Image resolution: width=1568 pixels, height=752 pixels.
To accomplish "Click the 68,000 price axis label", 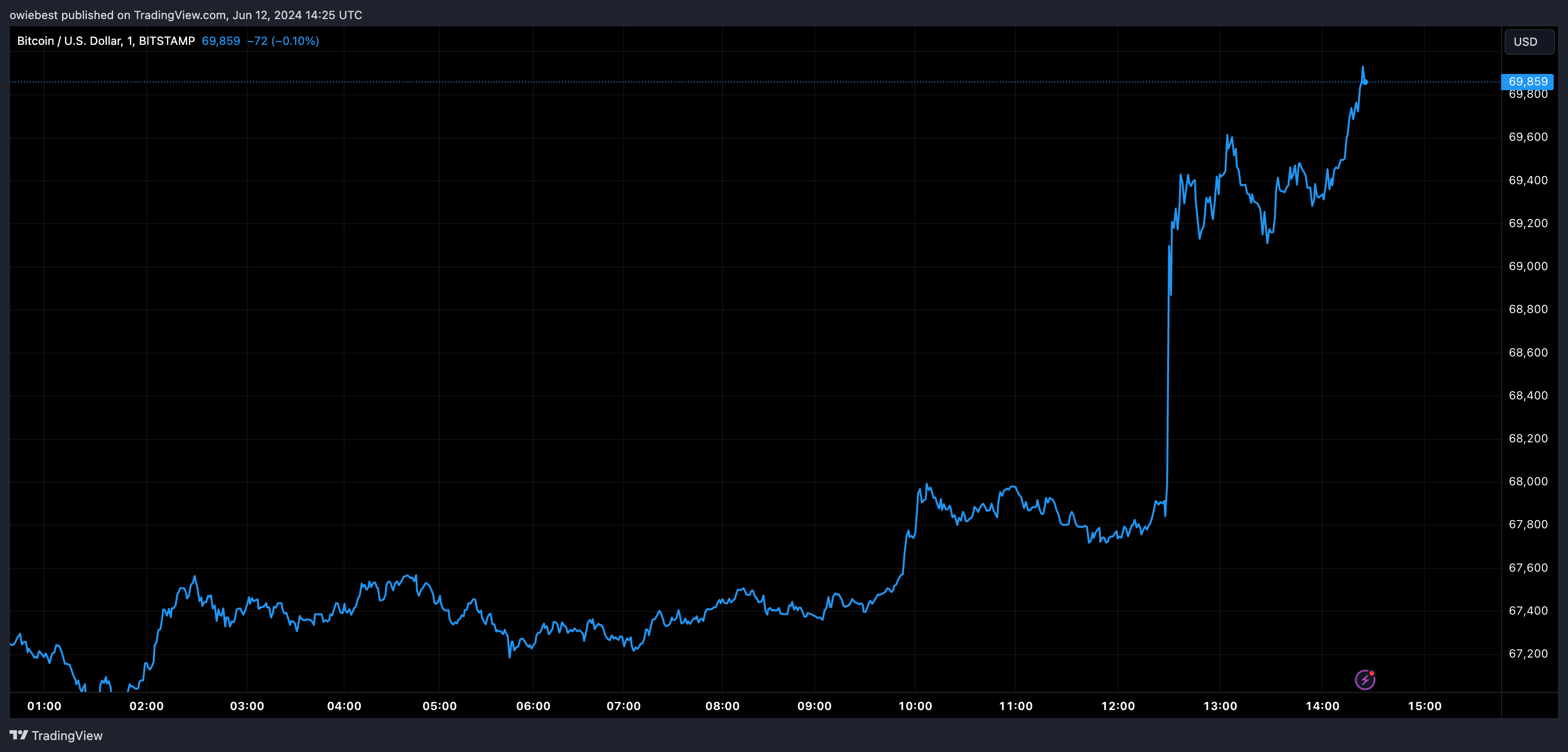I will point(1528,481).
